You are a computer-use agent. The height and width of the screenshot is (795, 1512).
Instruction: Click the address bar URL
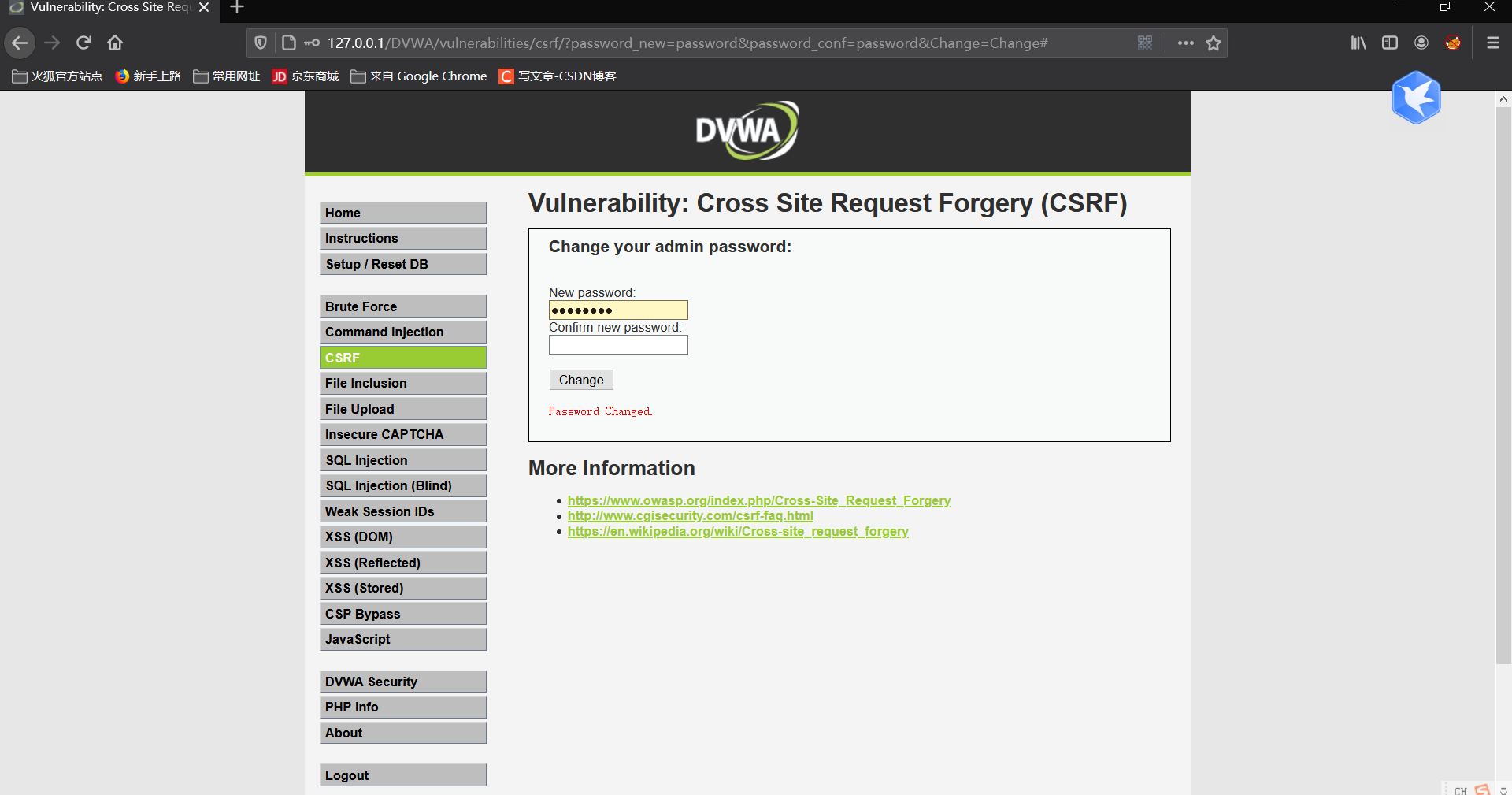point(687,43)
